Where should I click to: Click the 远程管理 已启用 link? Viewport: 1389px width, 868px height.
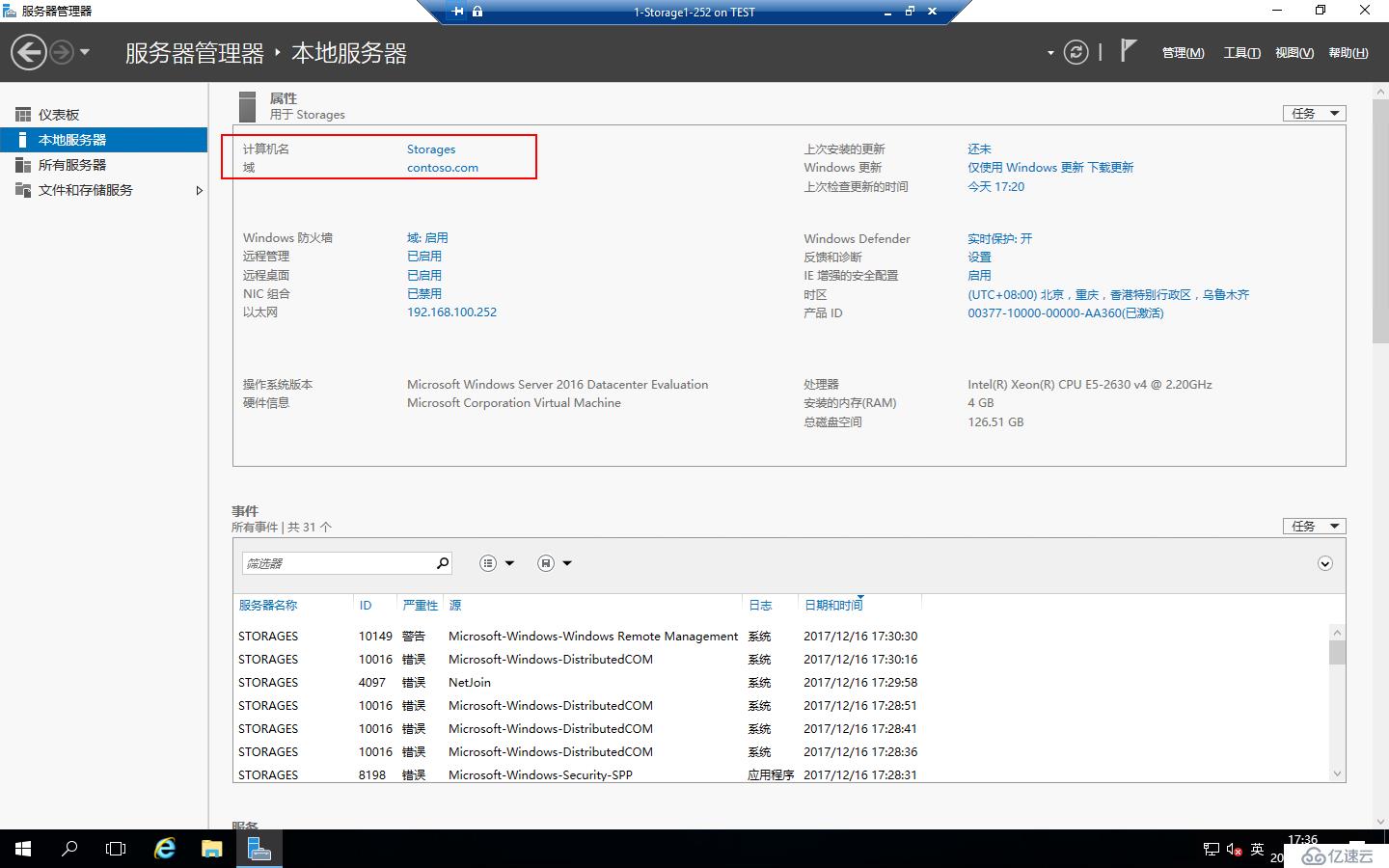[x=424, y=257]
